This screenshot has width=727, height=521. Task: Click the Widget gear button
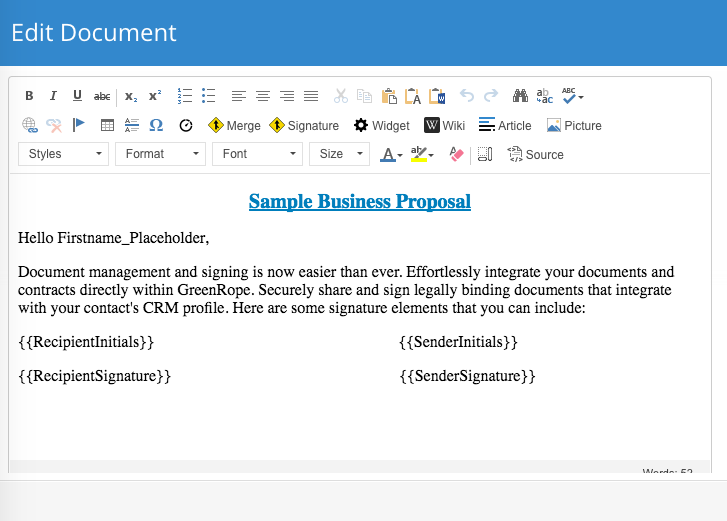pos(382,125)
